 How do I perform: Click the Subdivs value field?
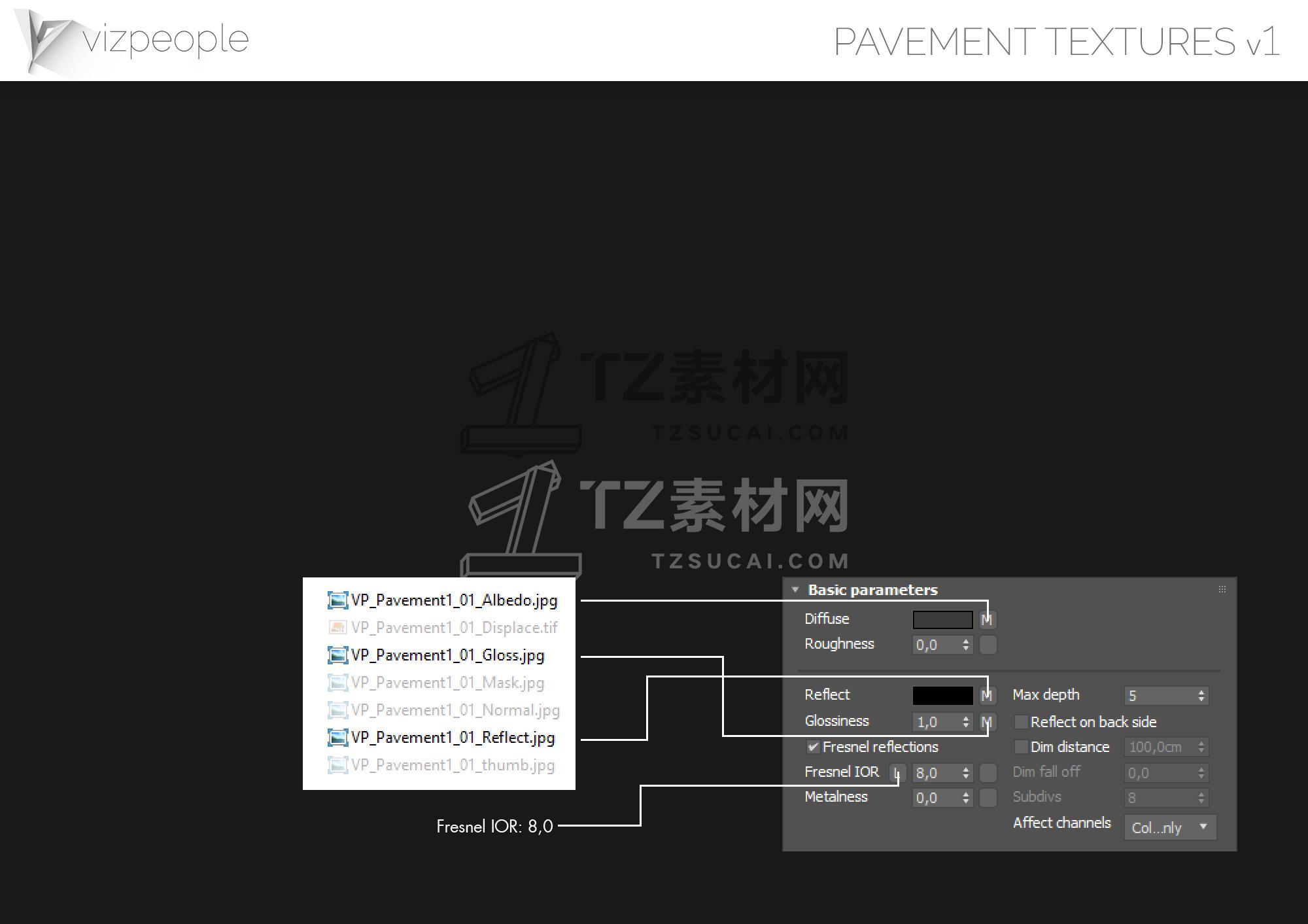point(1166,798)
